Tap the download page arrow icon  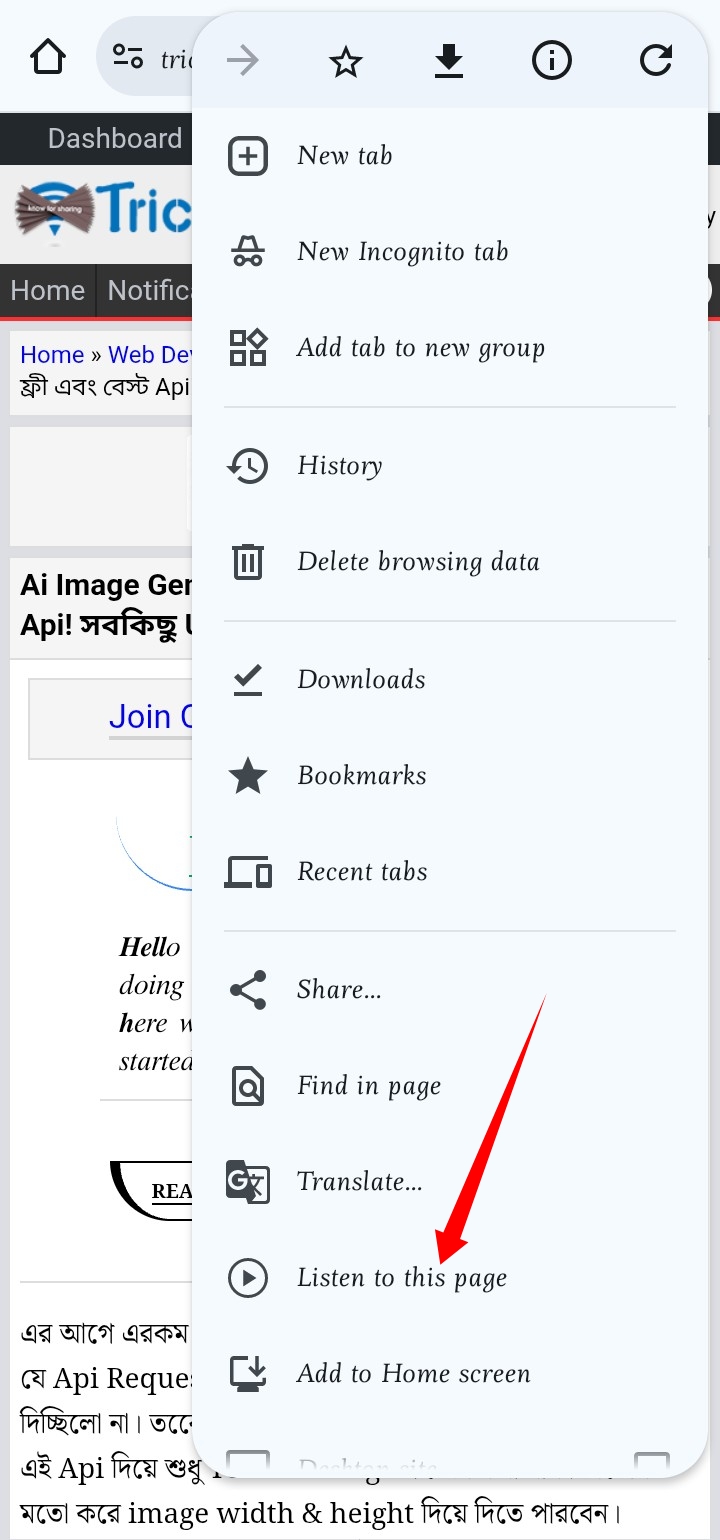pos(449,62)
